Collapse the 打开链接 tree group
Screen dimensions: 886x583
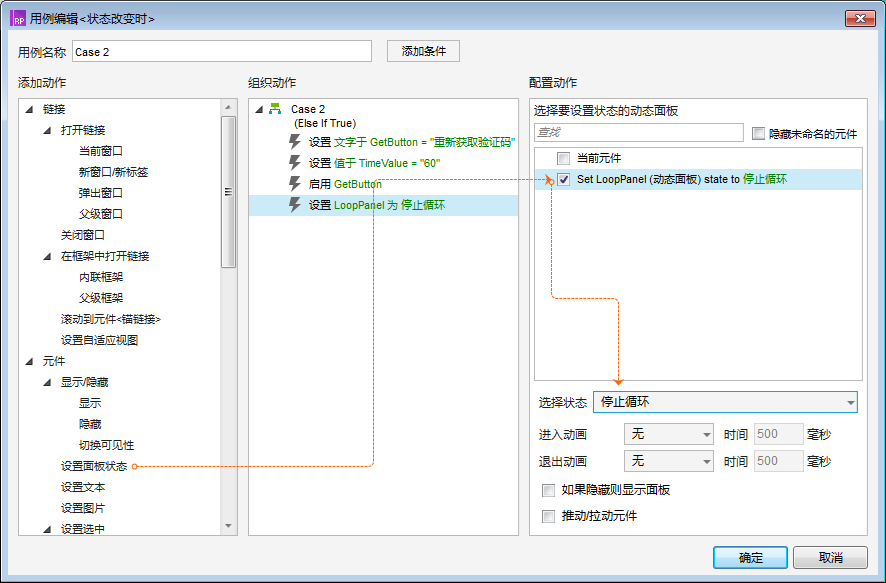pos(47,130)
